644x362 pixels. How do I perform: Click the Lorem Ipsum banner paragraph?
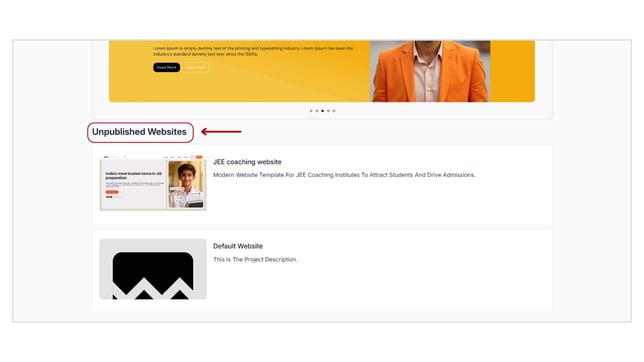[253, 51]
